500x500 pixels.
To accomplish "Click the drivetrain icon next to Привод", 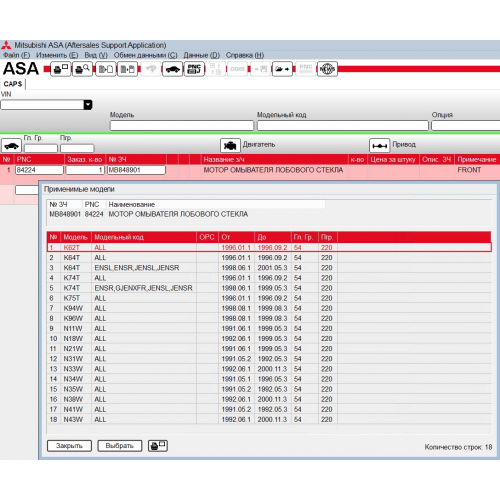I will (x=379, y=145).
